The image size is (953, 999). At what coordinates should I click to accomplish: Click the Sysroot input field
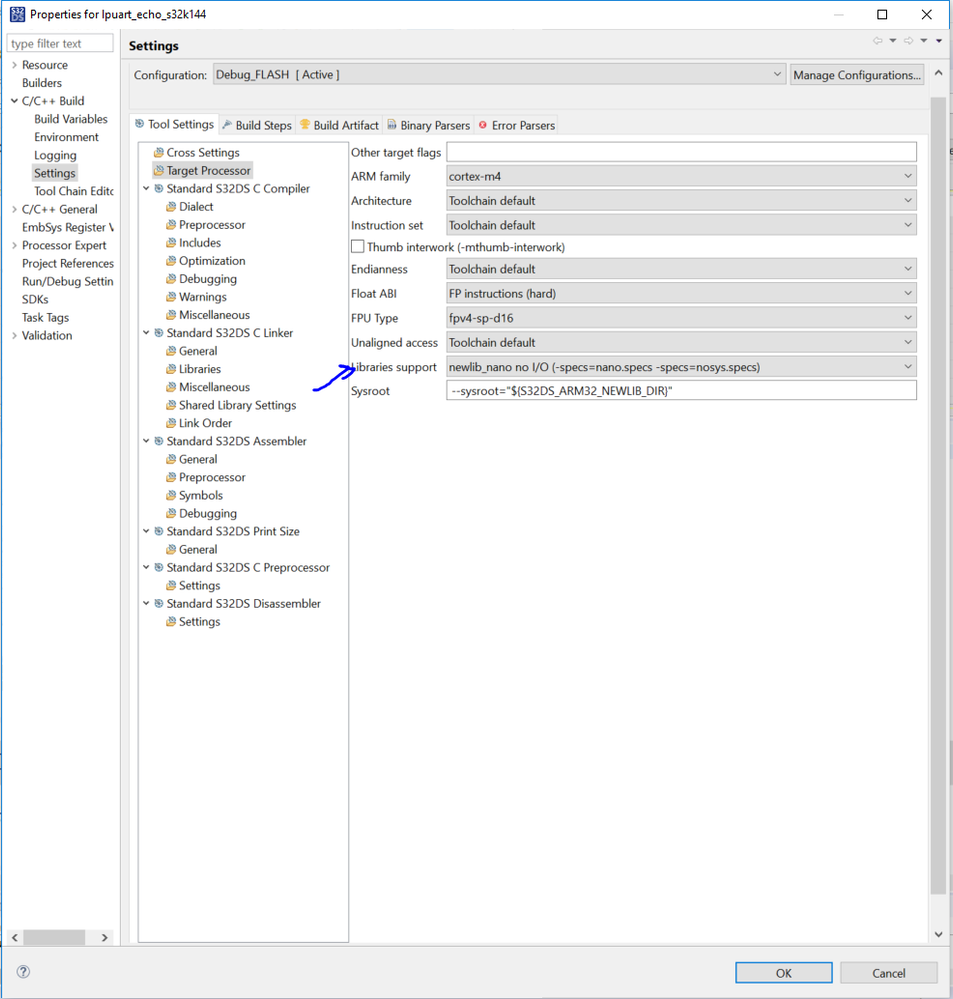pyautogui.click(x=681, y=391)
